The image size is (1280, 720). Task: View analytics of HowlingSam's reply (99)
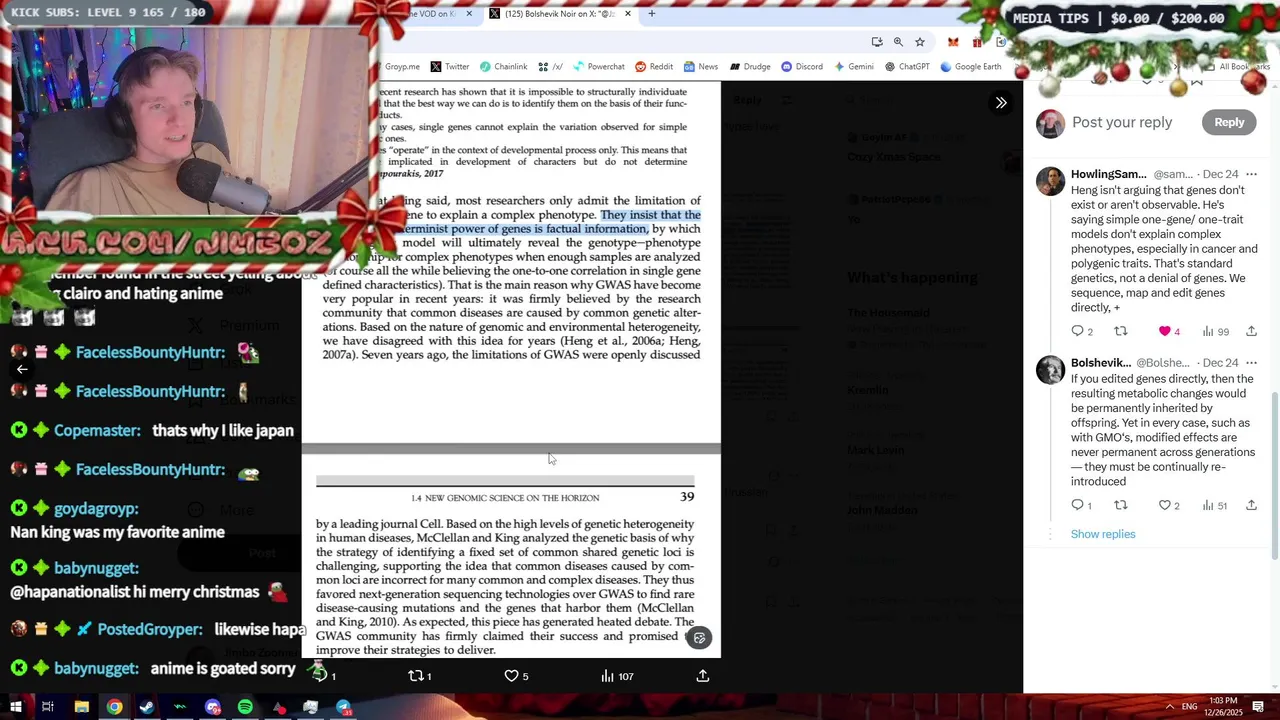coord(1215,331)
